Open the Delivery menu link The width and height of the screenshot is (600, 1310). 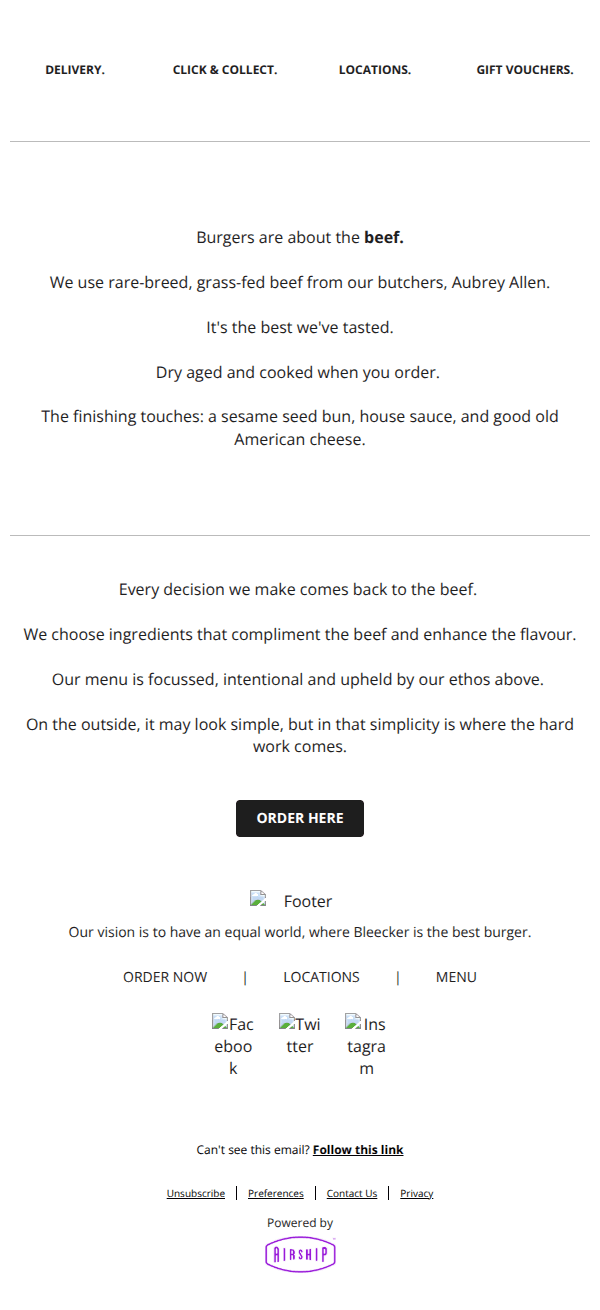(x=75, y=70)
